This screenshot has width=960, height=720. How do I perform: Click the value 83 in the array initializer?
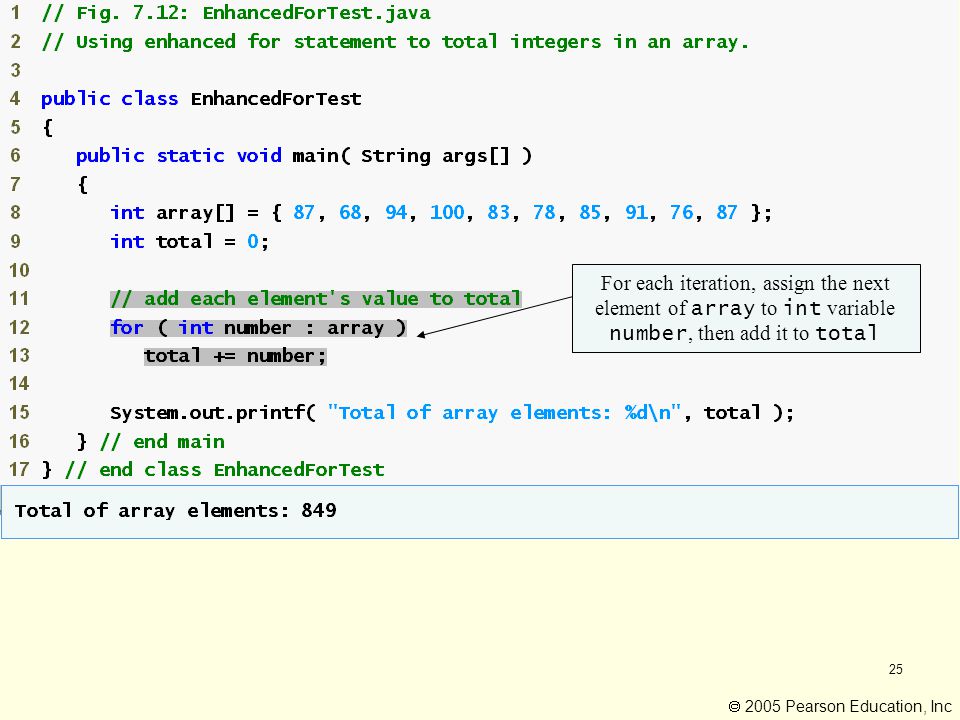(498, 212)
